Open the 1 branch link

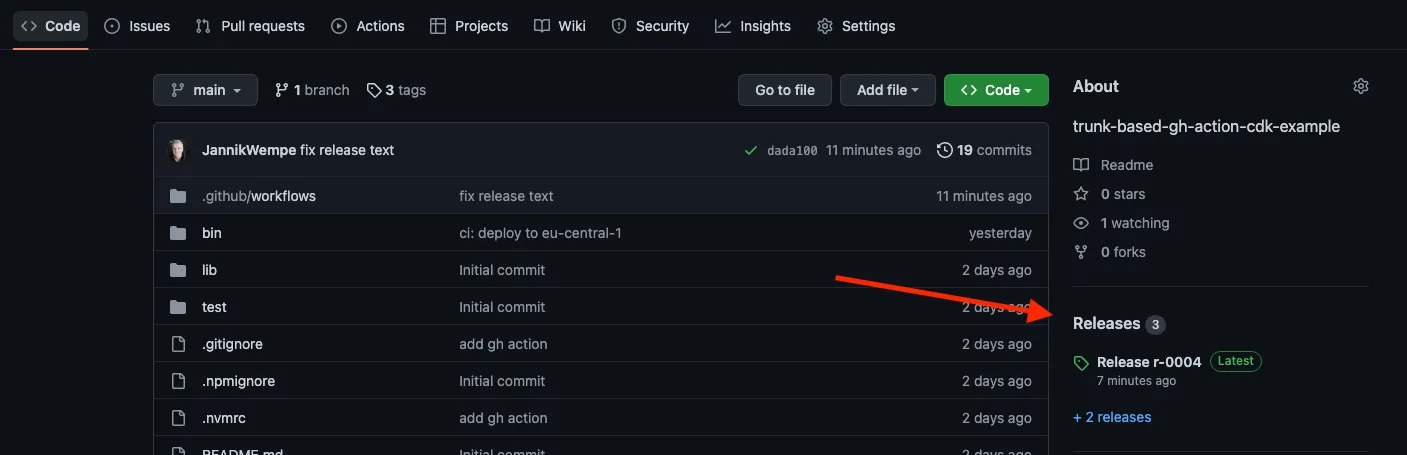(x=312, y=90)
